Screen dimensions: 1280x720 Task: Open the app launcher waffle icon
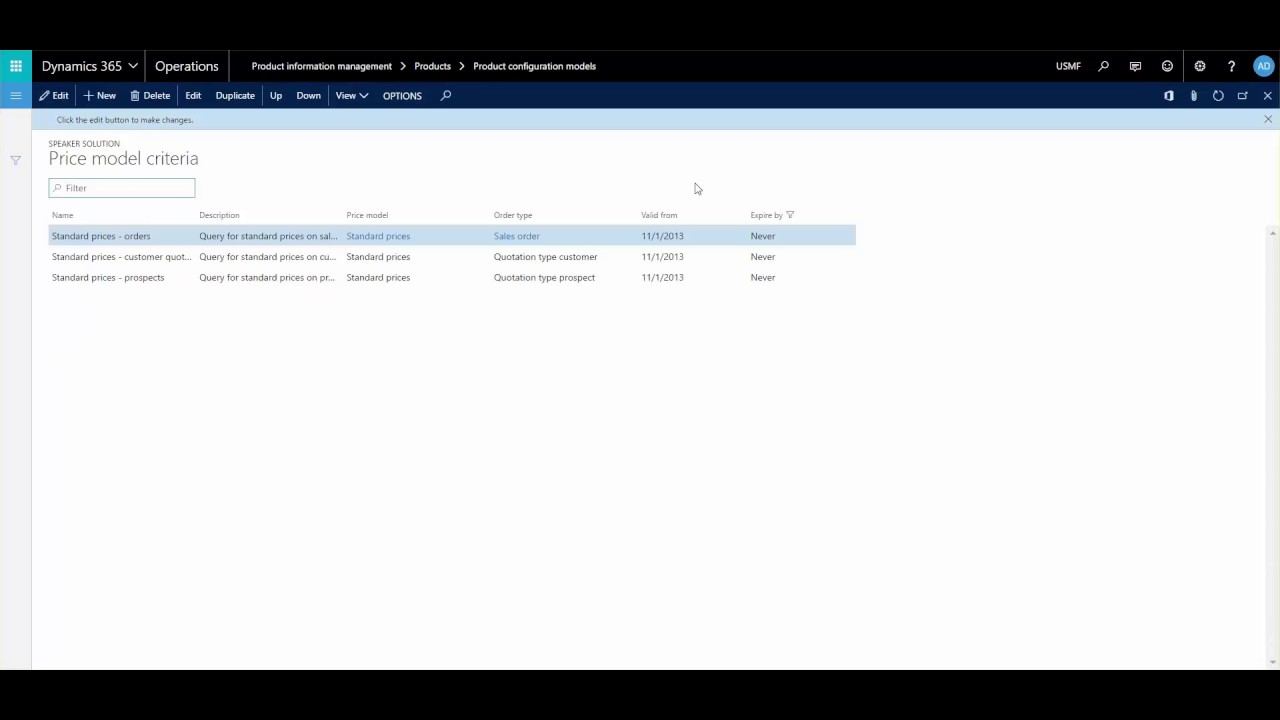(x=16, y=66)
